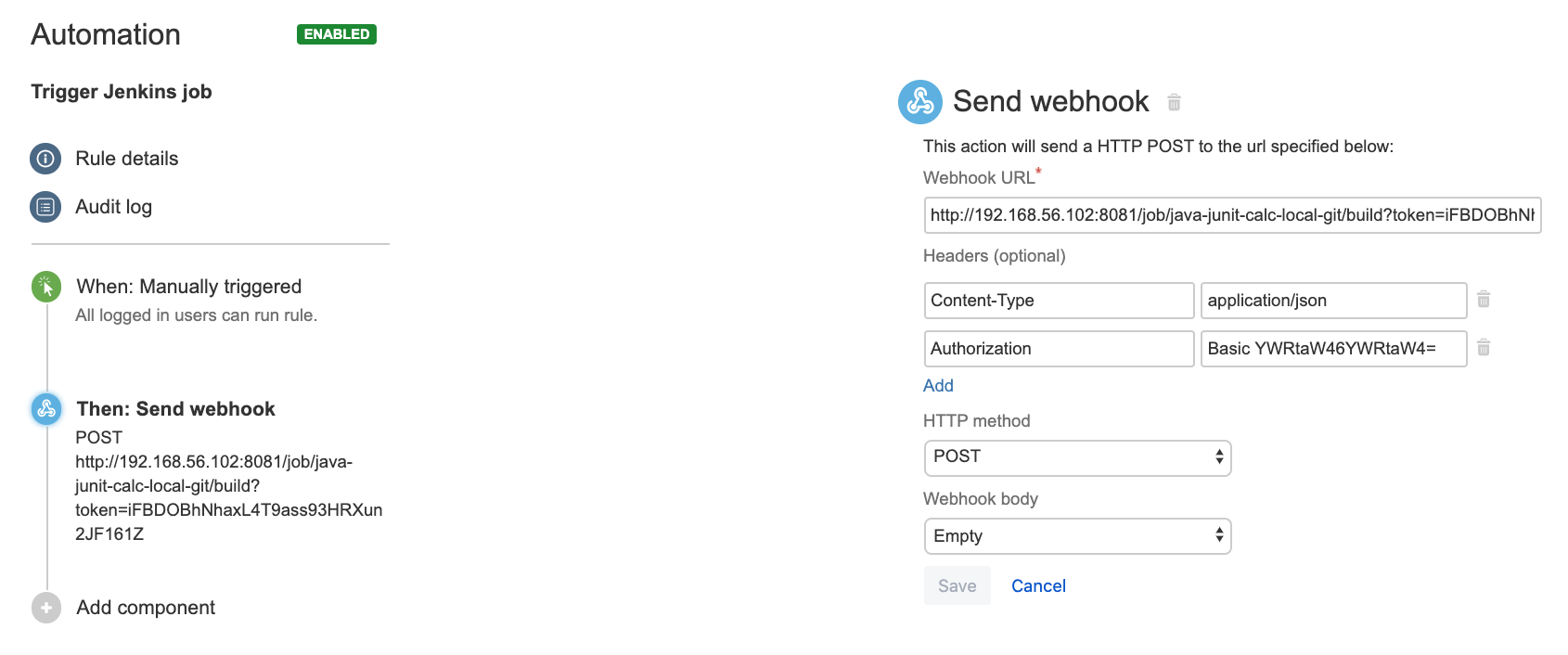Open the Audit log list icon
The image size is (1568, 655).
click(45, 207)
